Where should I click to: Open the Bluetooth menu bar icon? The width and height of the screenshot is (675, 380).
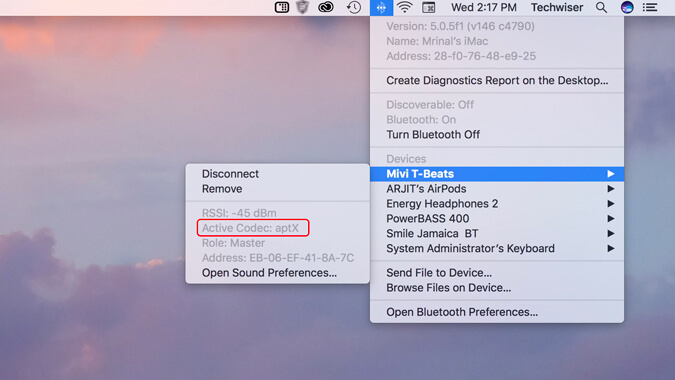tap(381, 7)
